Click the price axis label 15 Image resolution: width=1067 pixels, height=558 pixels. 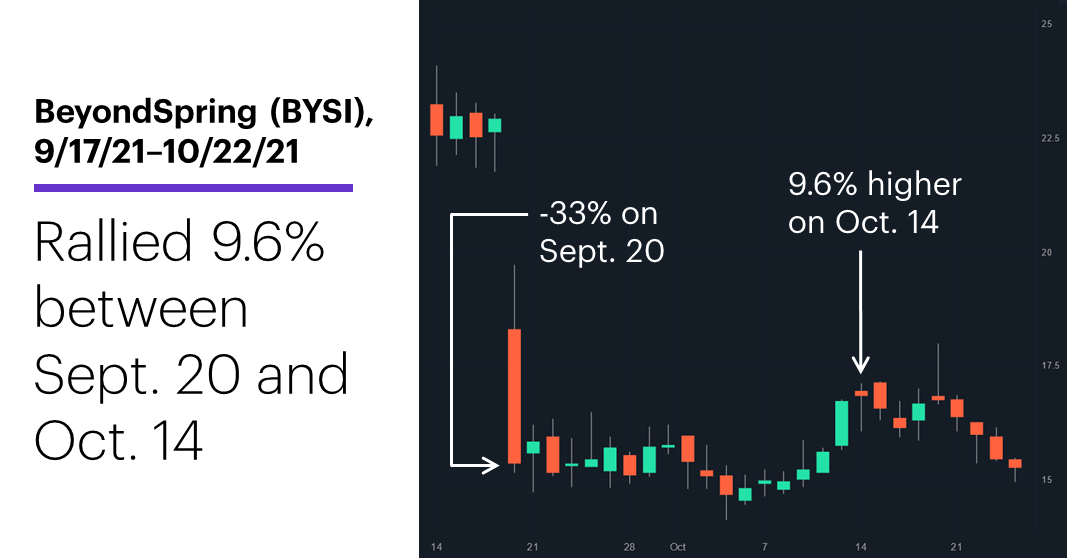point(1047,480)
